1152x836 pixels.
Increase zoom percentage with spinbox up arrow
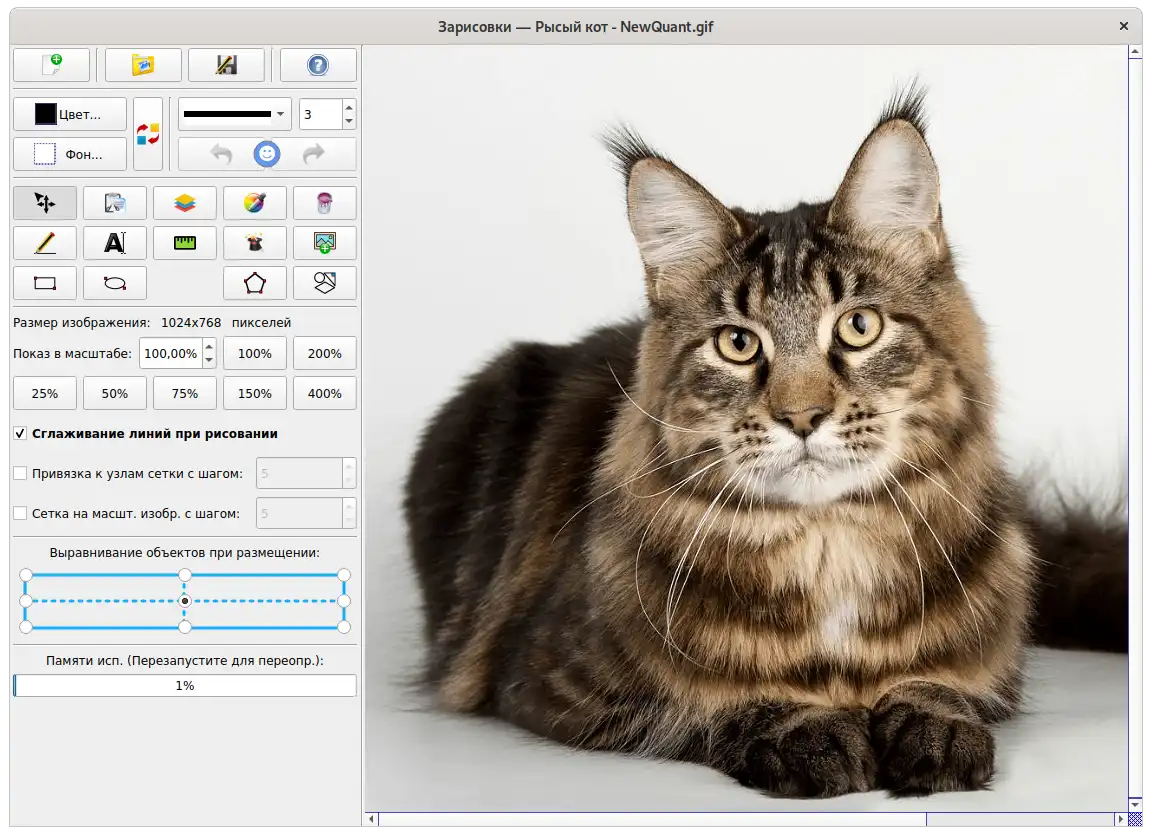(x=209, y=346)
